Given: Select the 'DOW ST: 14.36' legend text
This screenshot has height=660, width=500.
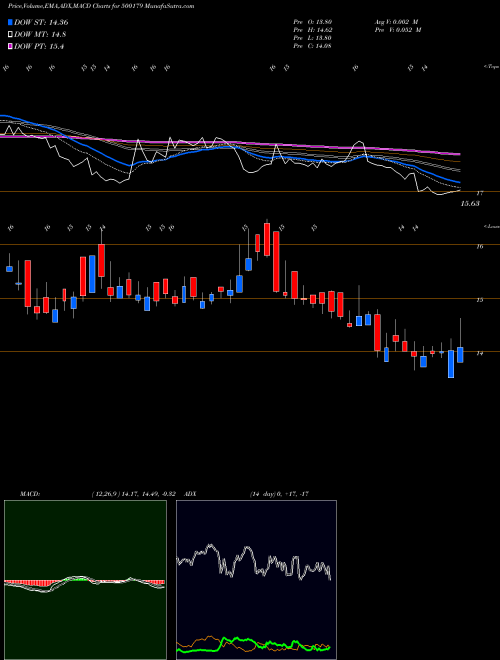Looking at the screenshot, I should click(x=41, y=23).
